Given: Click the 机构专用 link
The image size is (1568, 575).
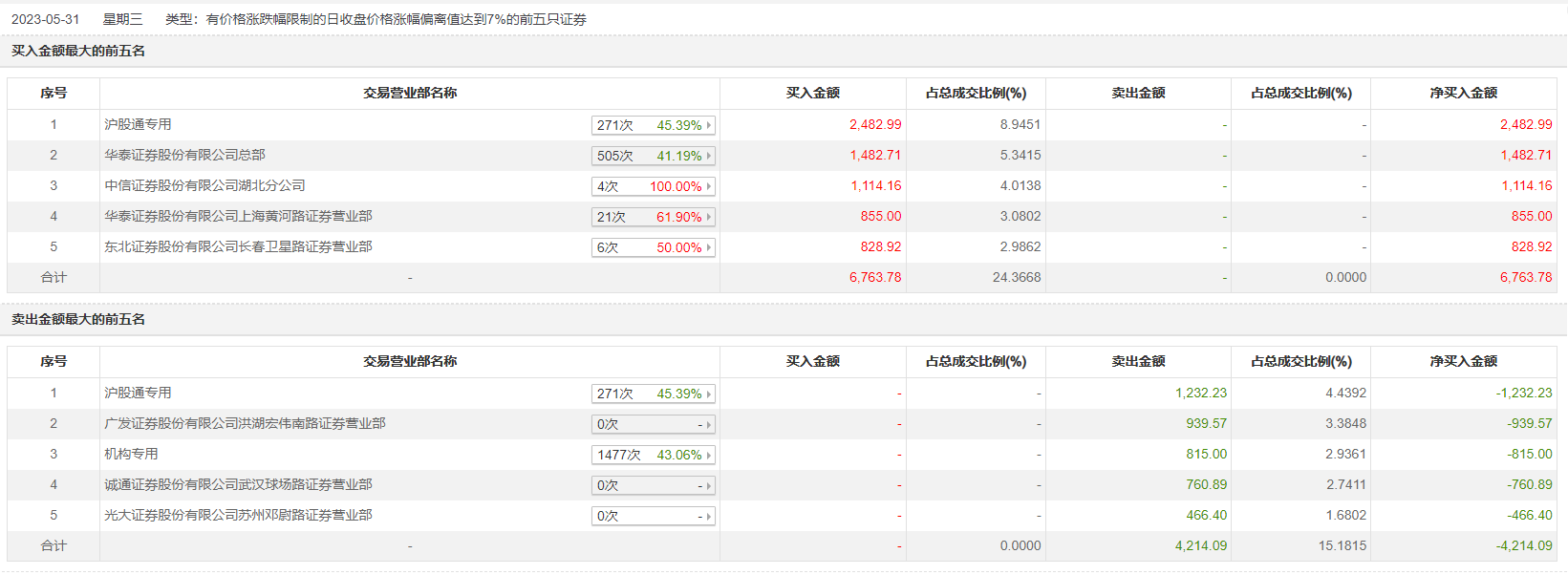Looking at the screenshot, I should [131, 455].
